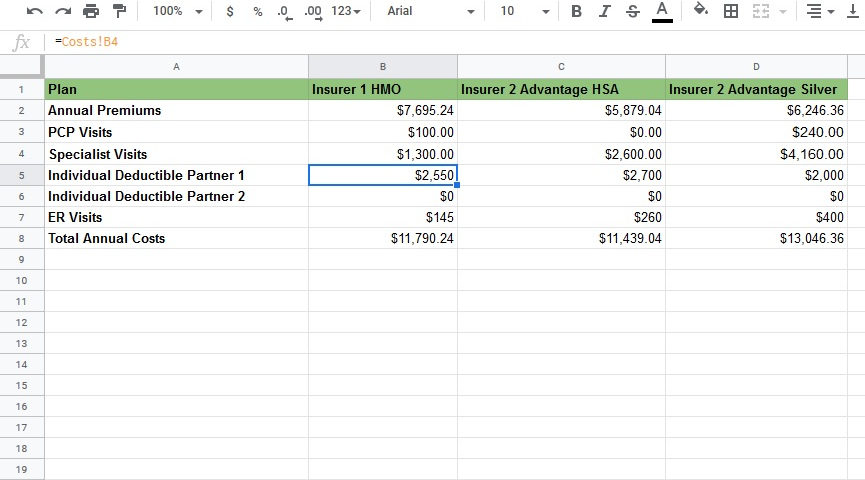Image resolution: width=865 pixels, height=480 pixels.
Task: Click 'Insurer 2 Advantage HSA' cell
Action: tap(562, 89)
